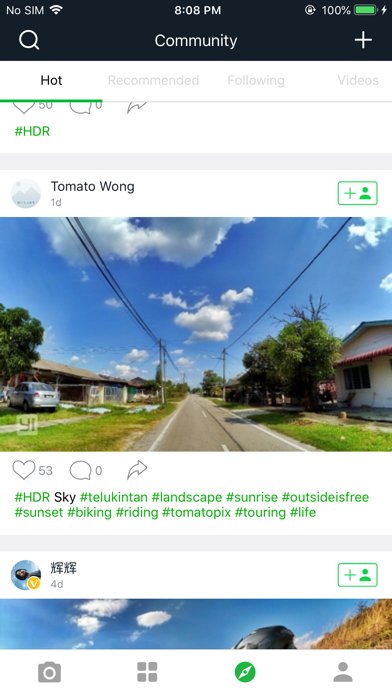Open the #telukintan hashtag link
Viewport: 392px width, 696px height.
[114, 497]
